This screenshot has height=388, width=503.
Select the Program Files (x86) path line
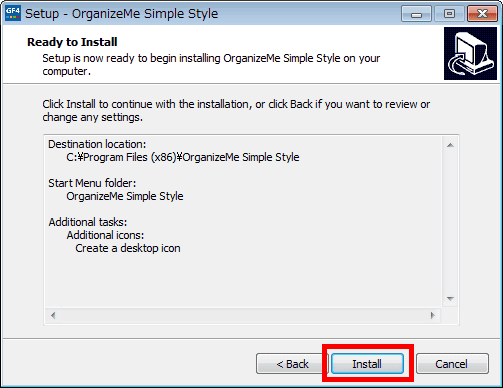tap(183, 157)
